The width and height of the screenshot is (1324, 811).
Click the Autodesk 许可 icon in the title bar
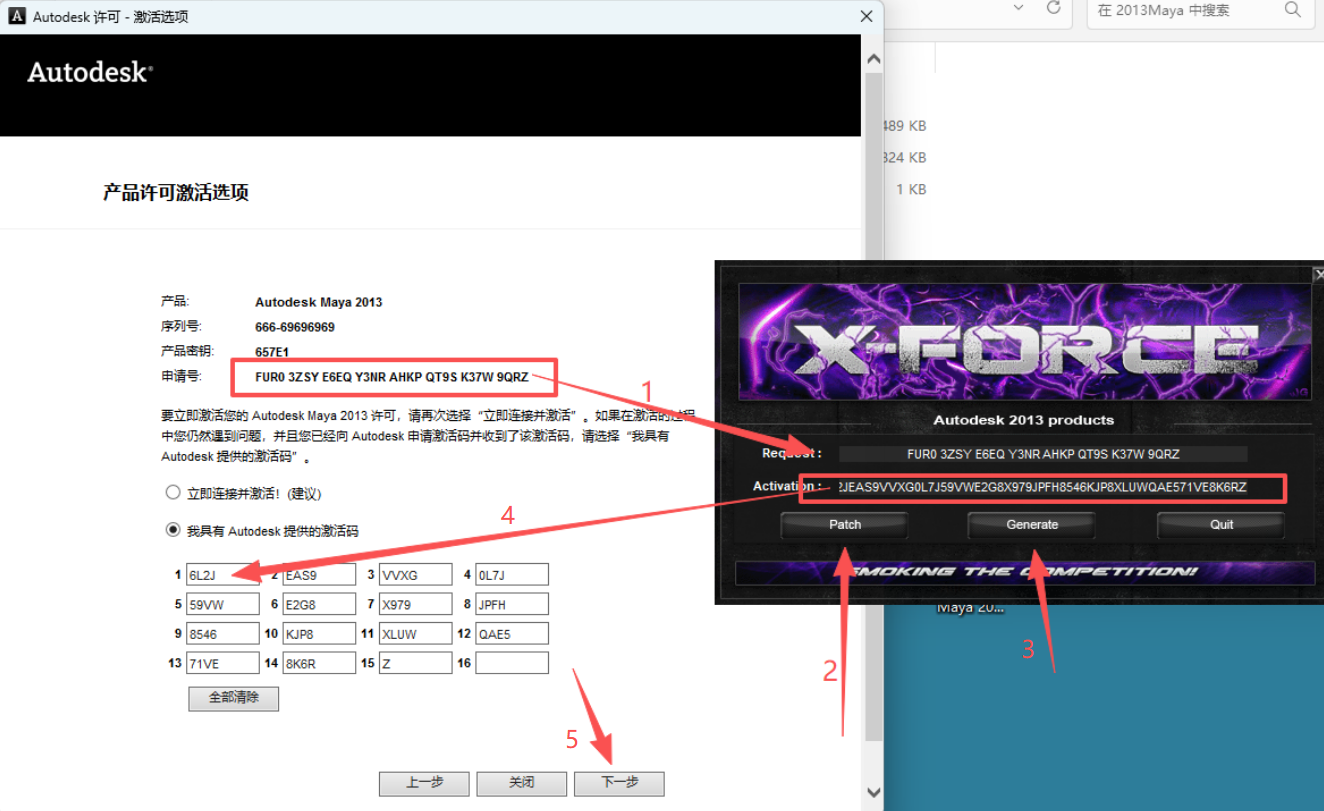(16, 15)
